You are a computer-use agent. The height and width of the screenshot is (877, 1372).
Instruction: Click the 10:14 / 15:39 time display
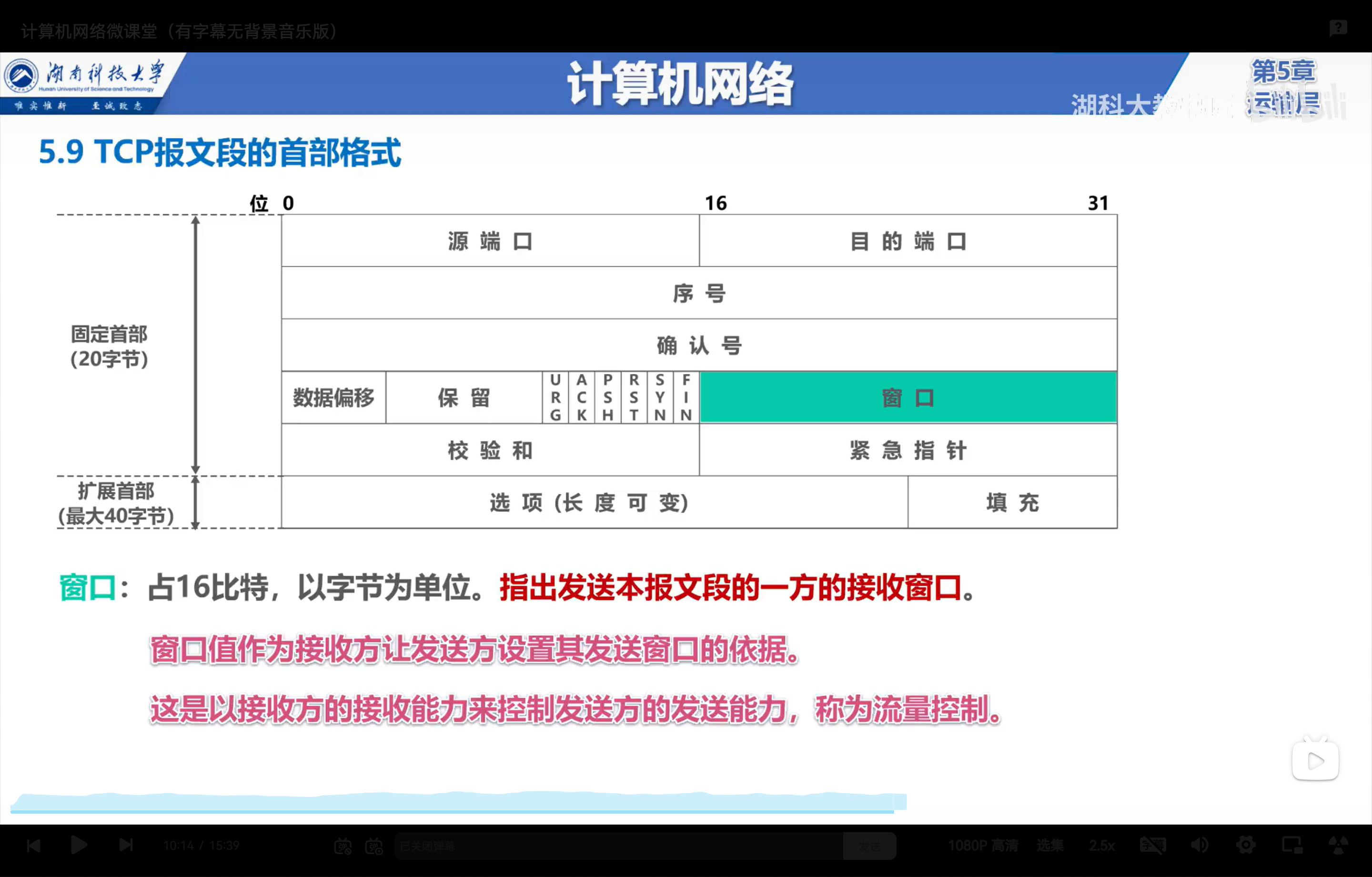pyautogui.click(x=201, y=845)
